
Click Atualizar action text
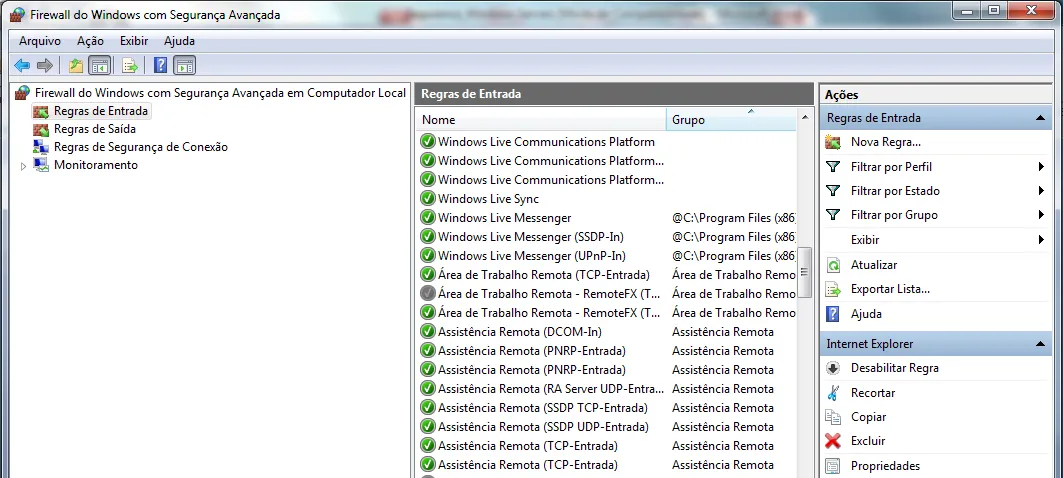874,265
